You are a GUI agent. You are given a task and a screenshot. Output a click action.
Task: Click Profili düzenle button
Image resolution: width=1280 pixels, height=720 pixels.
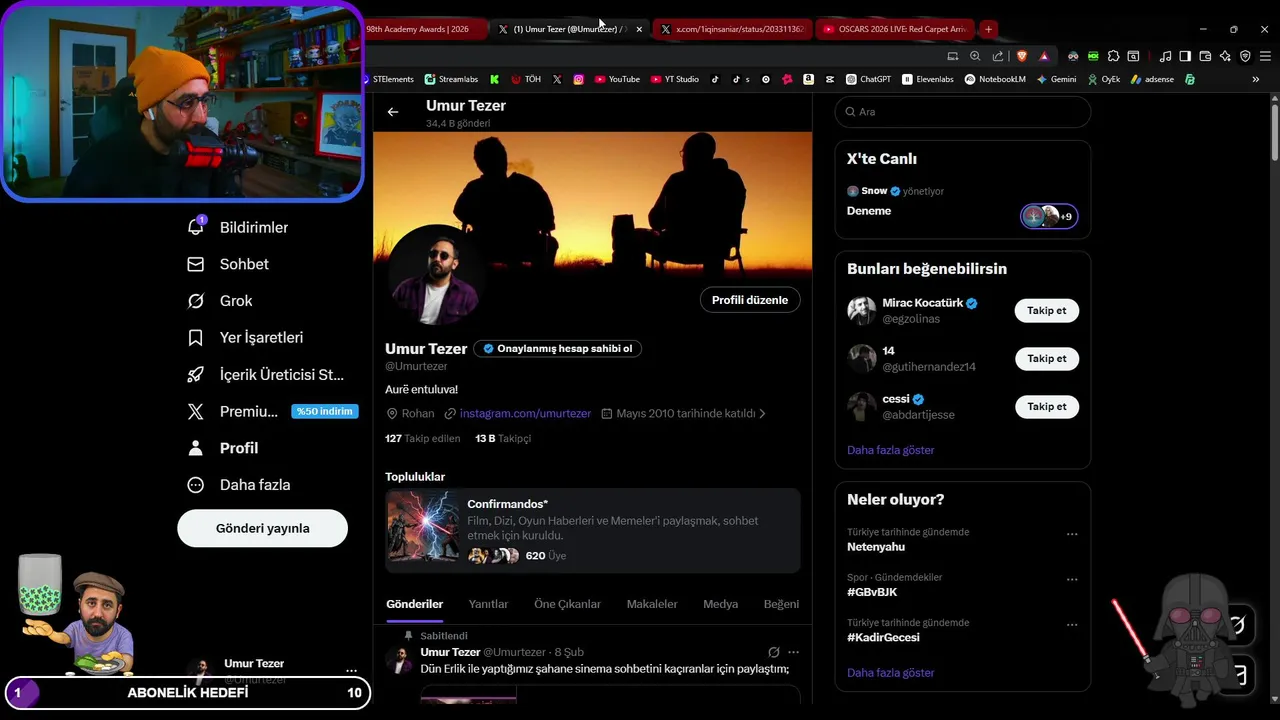[x=750, y=300]
